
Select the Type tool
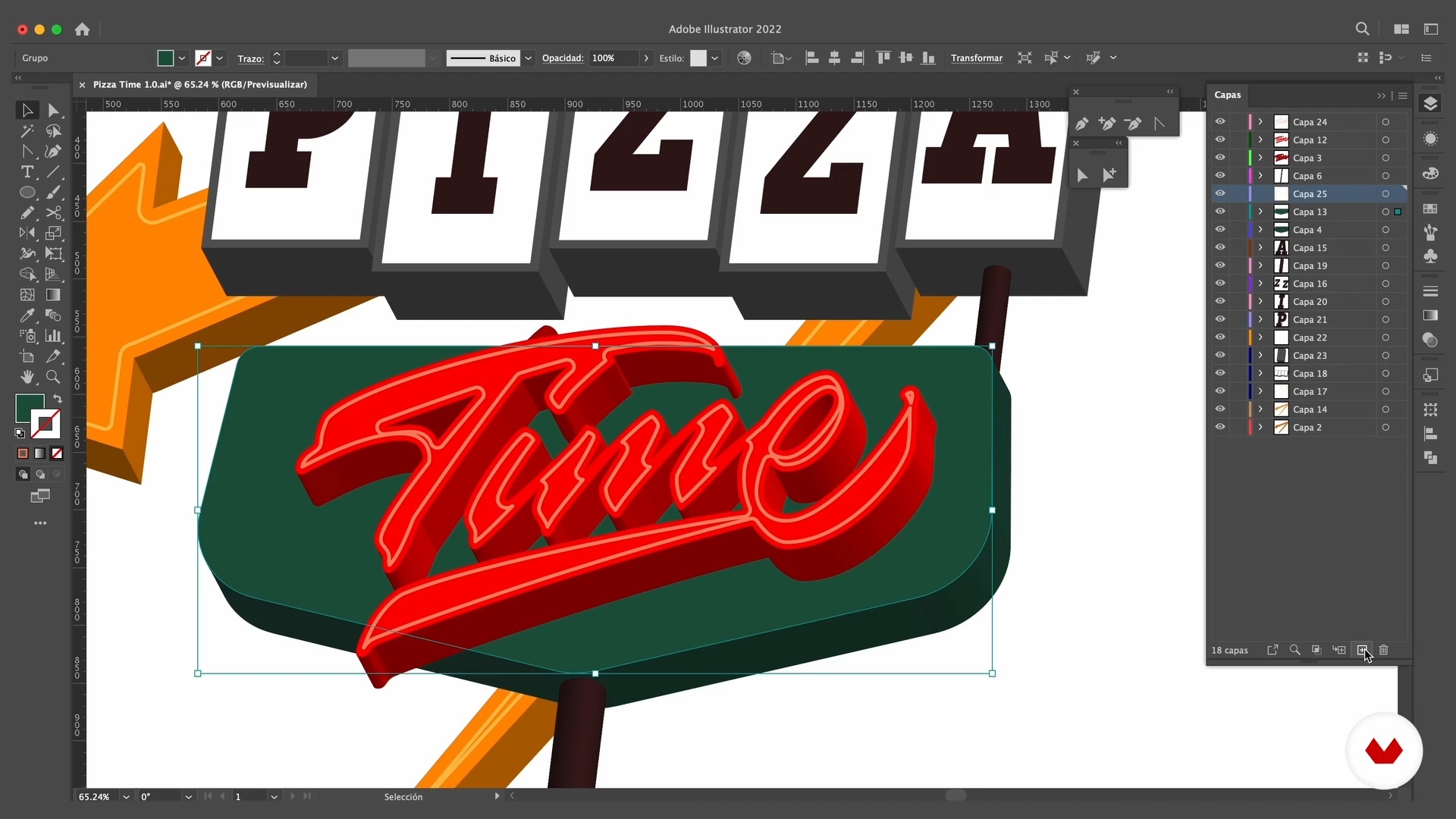pyautogui.click(x=27, y=172)
